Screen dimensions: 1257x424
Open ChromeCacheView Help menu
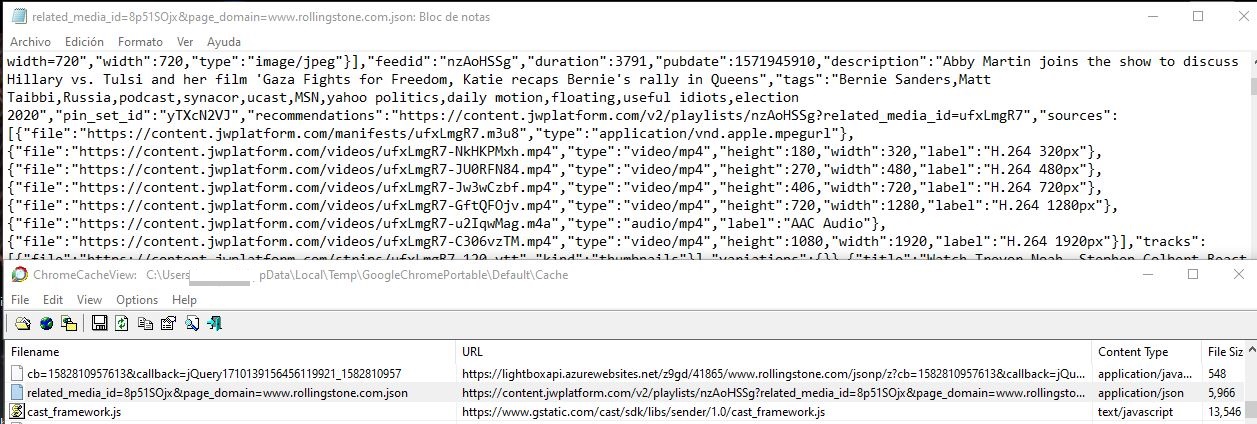coord(184,299)
